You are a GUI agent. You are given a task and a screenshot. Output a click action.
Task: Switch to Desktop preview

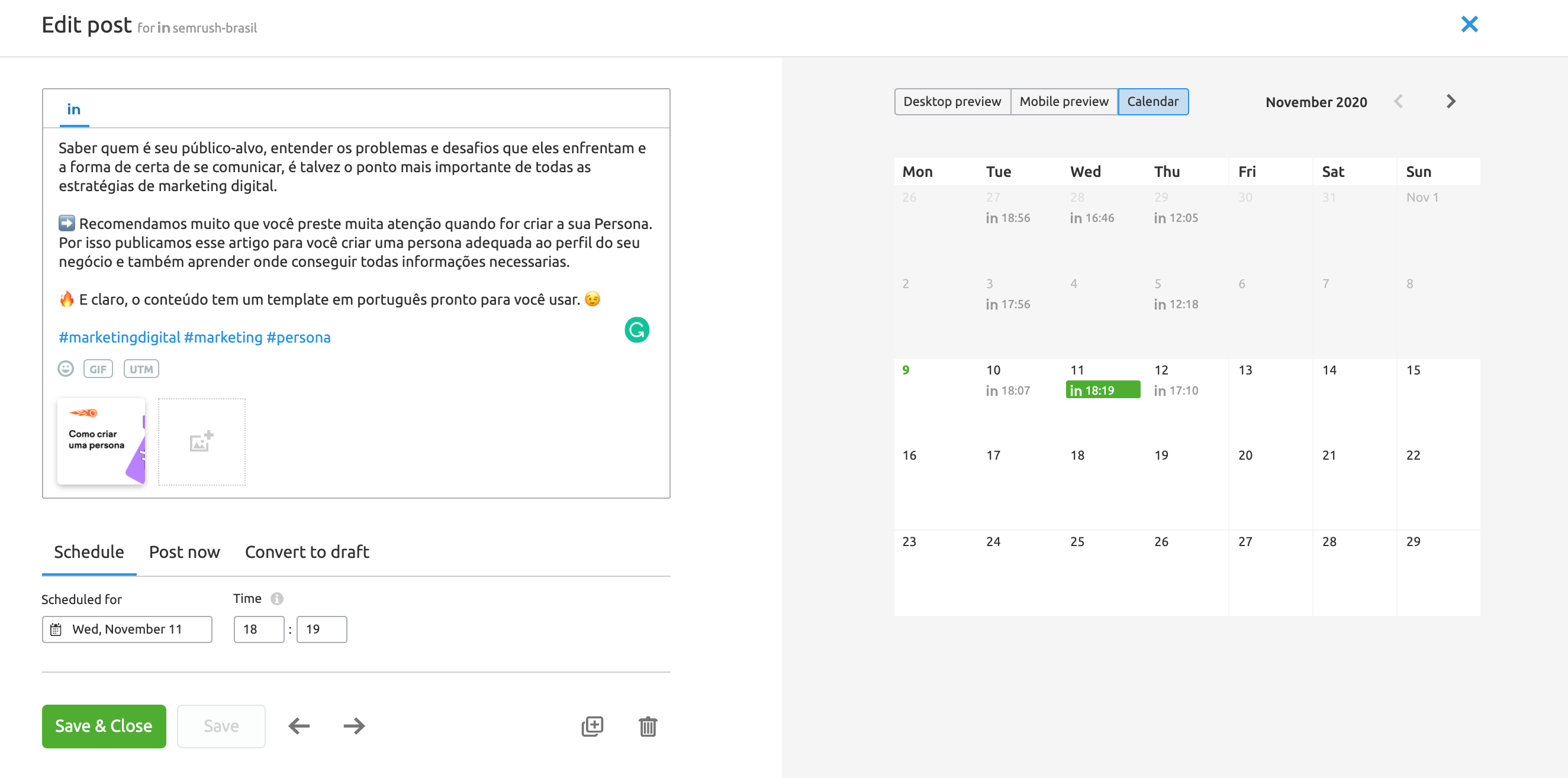tap(952, 102)
